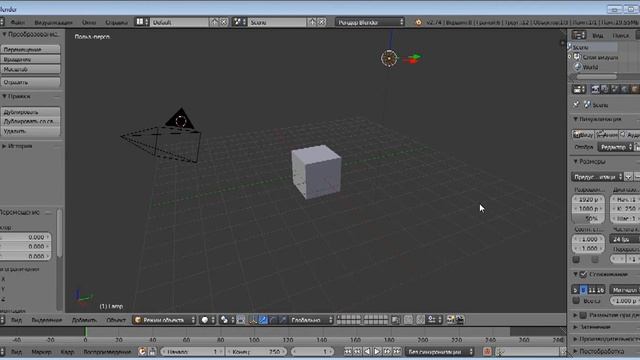Add a new scene with plus button
The image size is (640, 360).
pyautogui.click(x=312, y=22)
